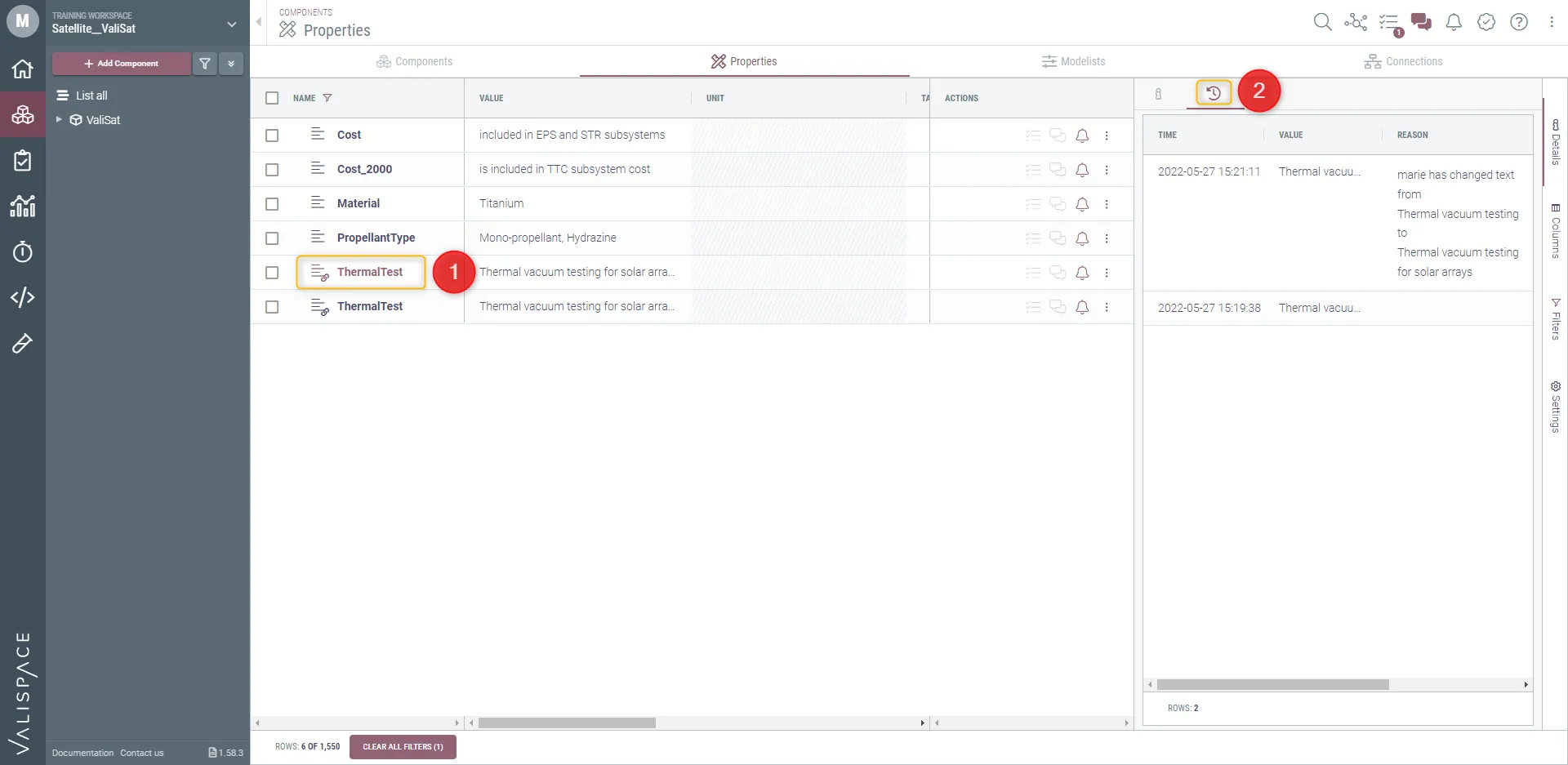
Task: Open the header more options menu
Action: point(1552,22)
